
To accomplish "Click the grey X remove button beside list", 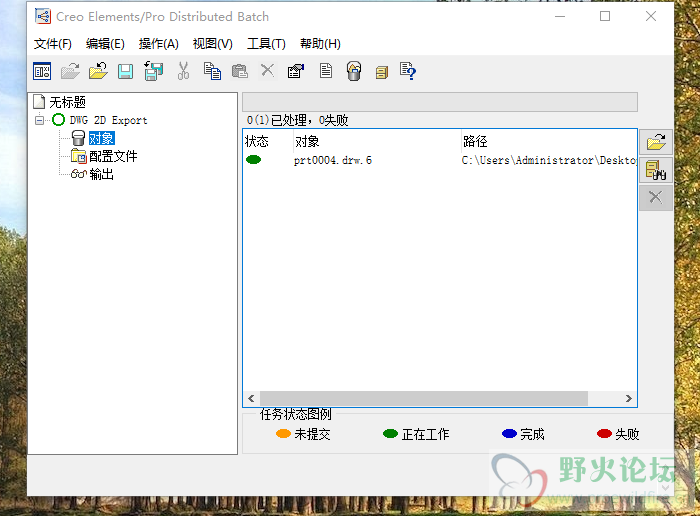I will [656, 197].
